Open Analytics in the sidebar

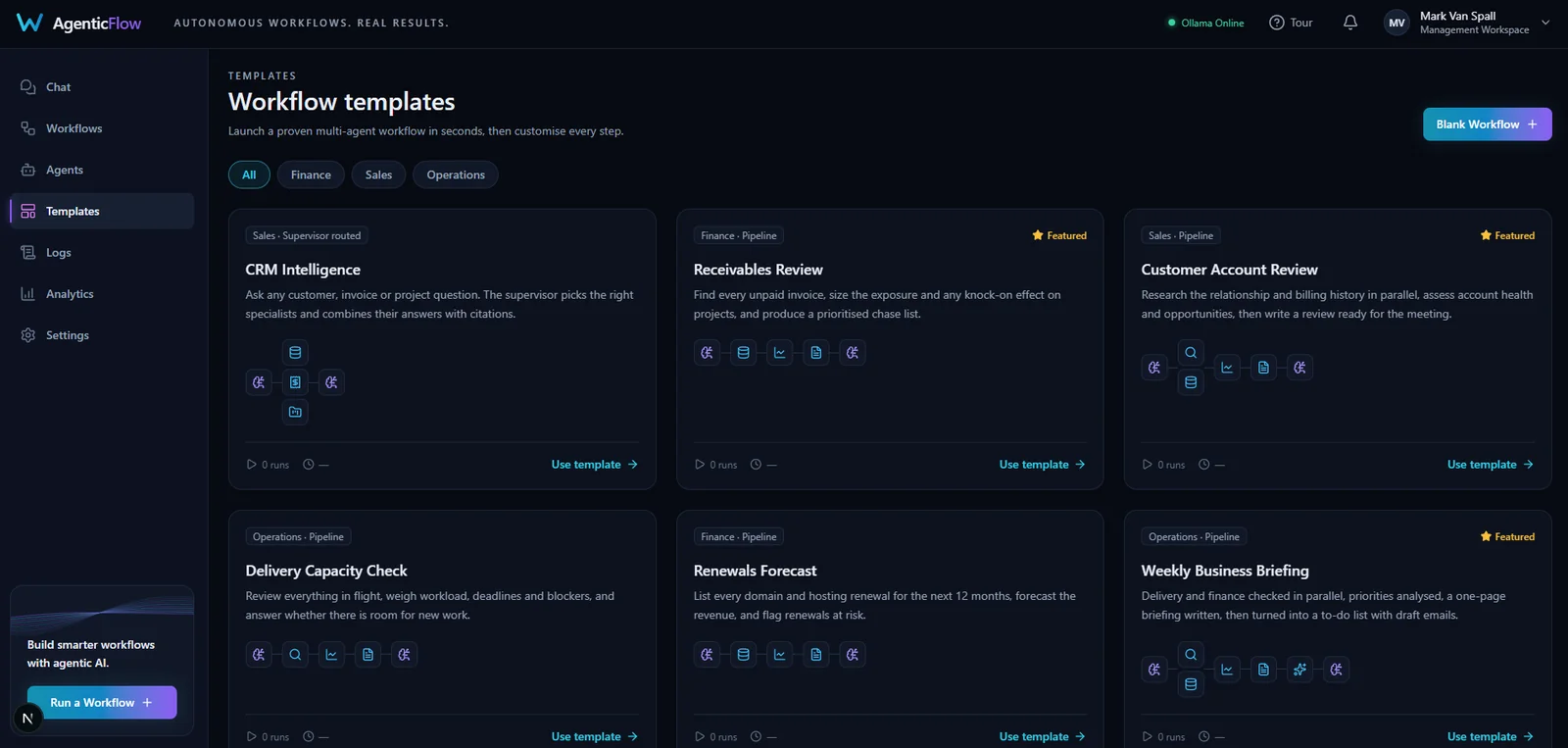click(x=102, y=294)
